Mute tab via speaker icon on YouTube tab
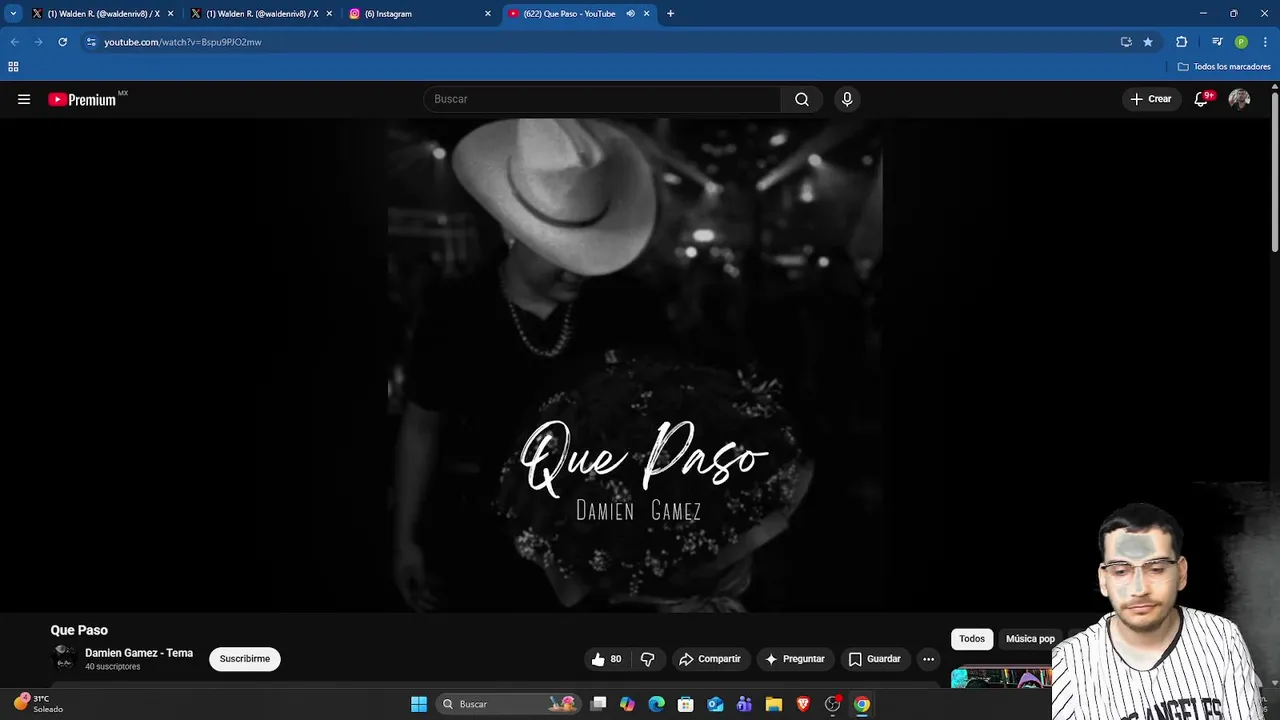This screenshot has width=1280, height=720. pos(630,14)
